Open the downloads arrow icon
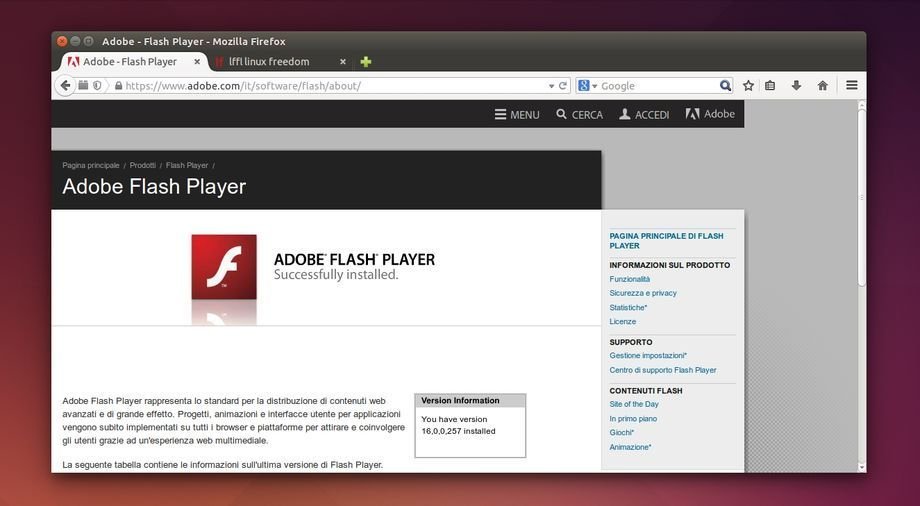This screenshot has height=506, width=920. [x=796, y=86]
